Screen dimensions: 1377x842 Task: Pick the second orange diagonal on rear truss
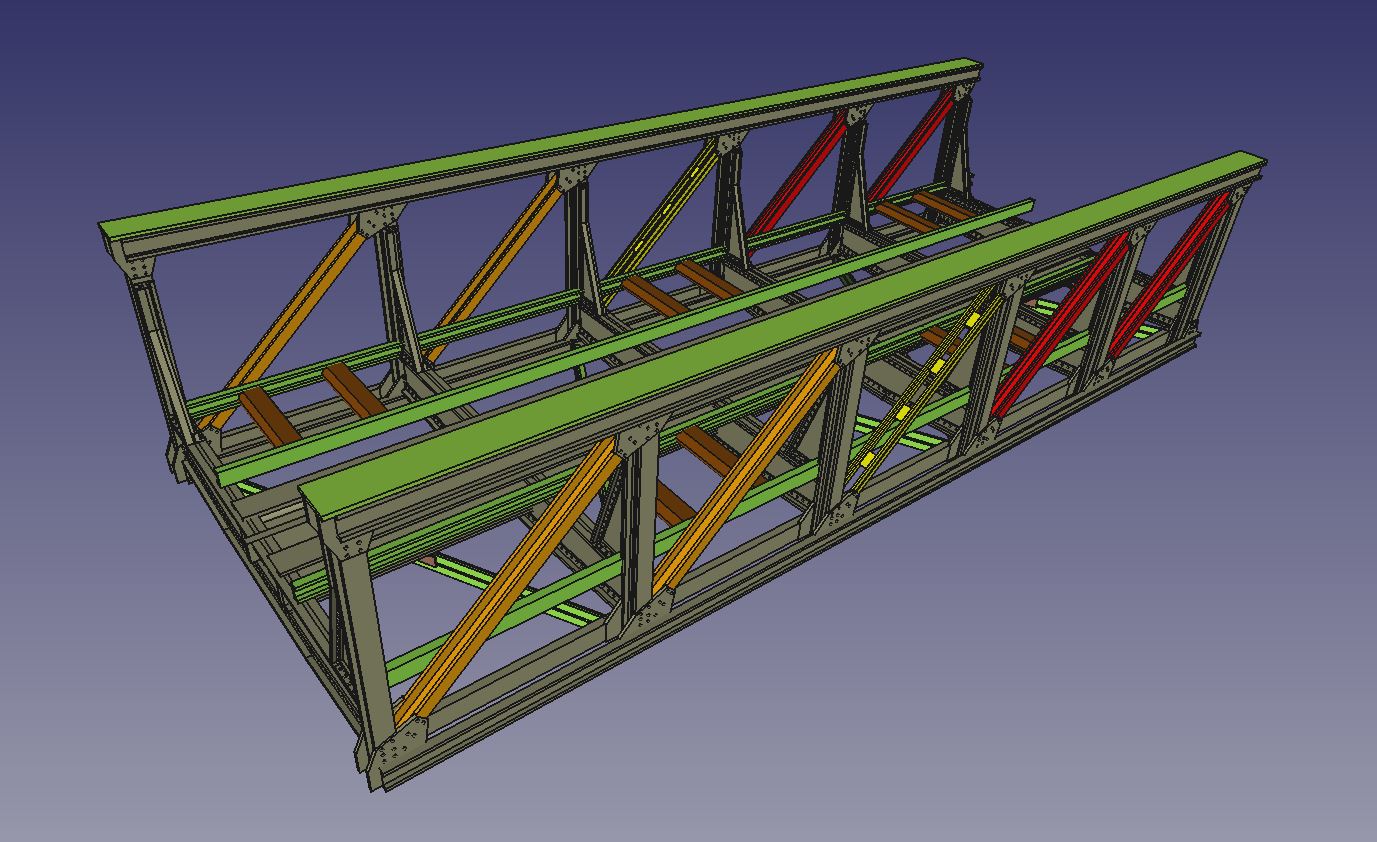pos(495,265)
